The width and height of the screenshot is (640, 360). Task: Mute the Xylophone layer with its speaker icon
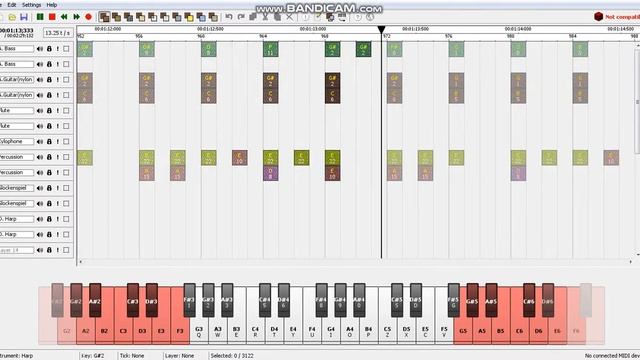point(40,142)
